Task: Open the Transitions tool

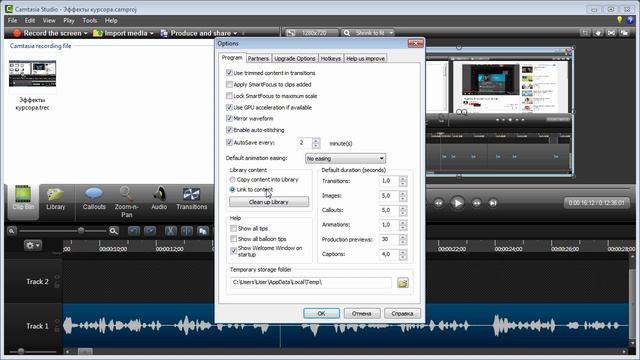Action: click(191, 199)
